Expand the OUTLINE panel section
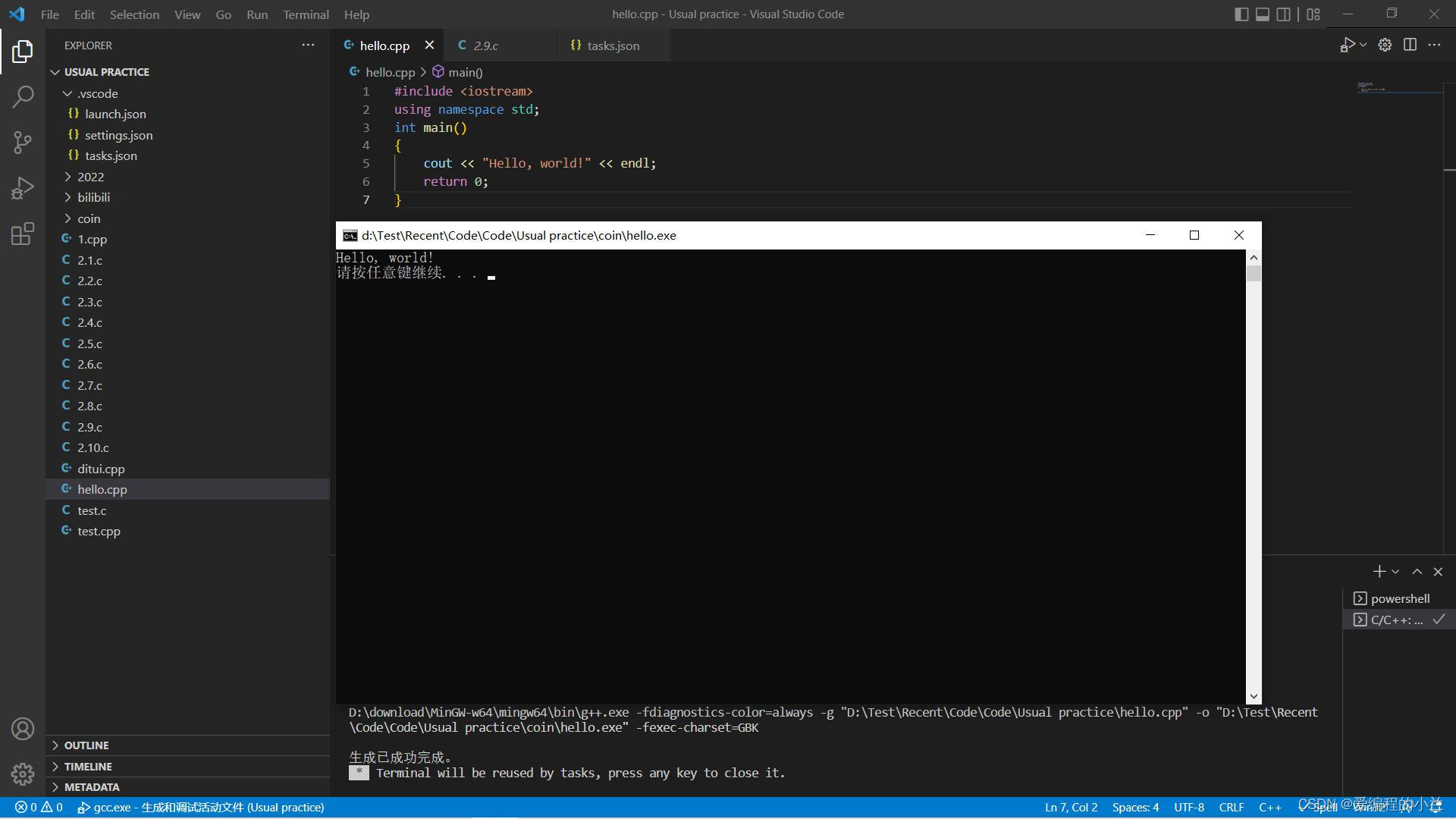 point(55,744)
